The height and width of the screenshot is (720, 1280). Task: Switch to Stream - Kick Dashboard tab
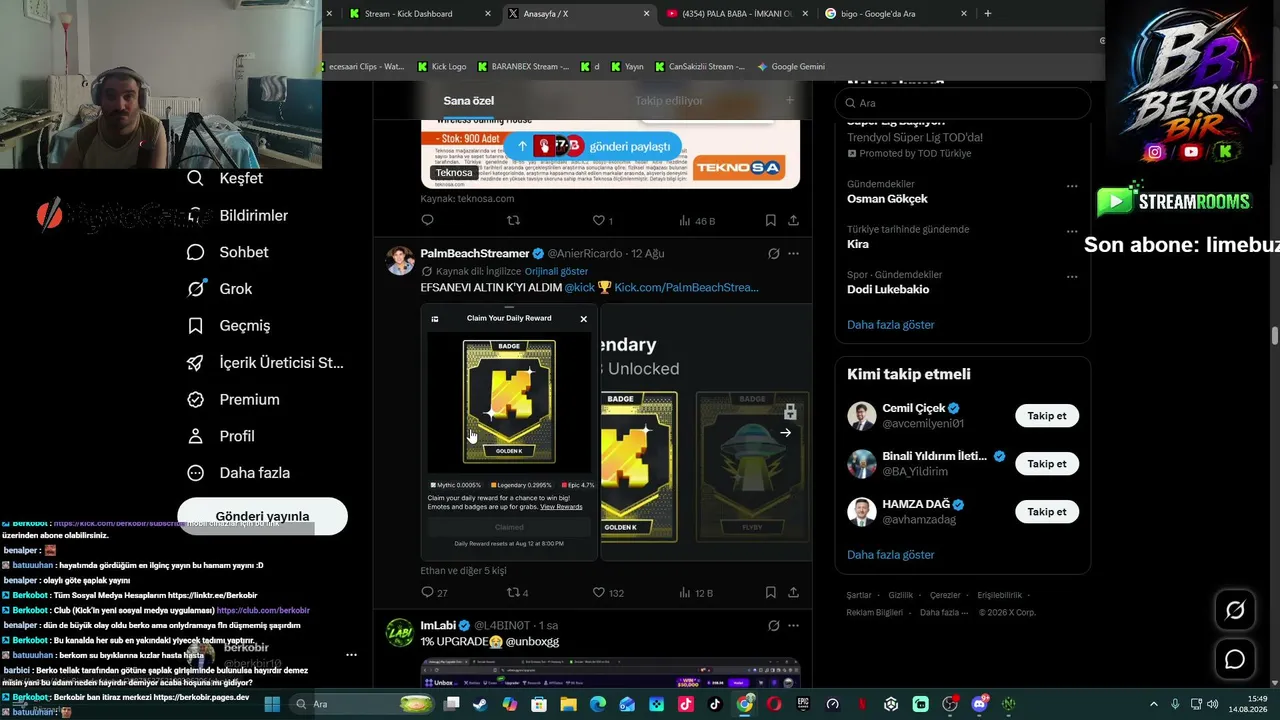pyautogui.click(x=420, y=14)
